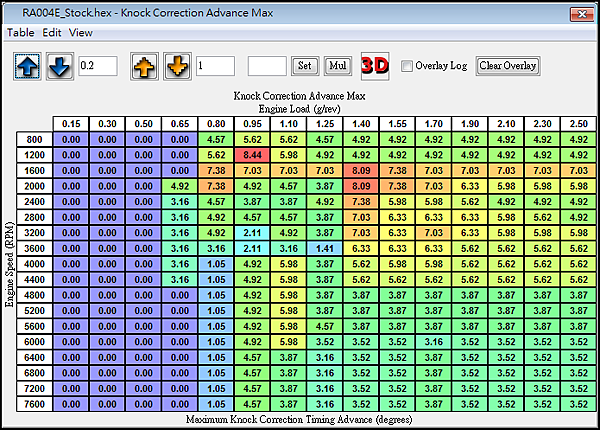This screenshot has width=600, height=430.
Task: Select the 4.92 cell at 2000 RPM, load 0.65
Action: (x=180, y=186)
